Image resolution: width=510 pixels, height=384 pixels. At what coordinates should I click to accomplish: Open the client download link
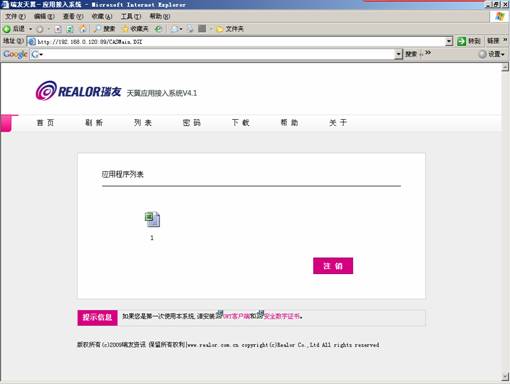tap(236, 316)
